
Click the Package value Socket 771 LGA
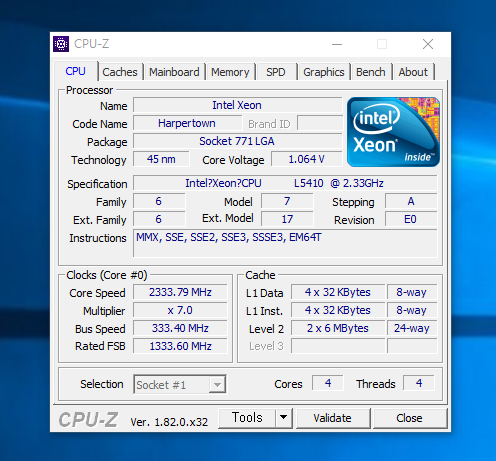237,141
